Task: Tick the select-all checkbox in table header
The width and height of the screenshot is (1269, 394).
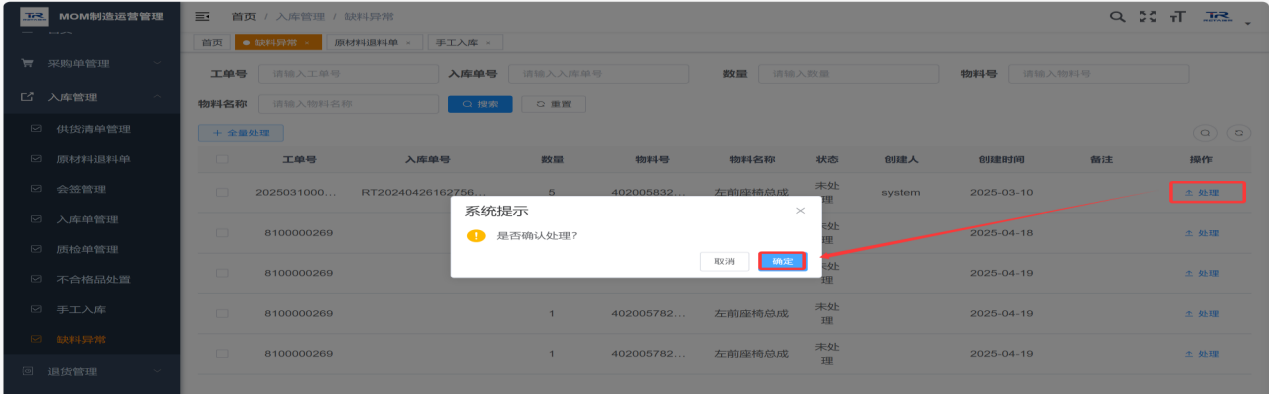Action: click(222, 159)
